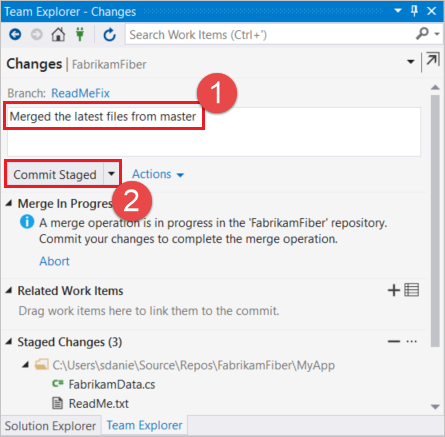Click the FabrikamFiber repository name

click(x=109, y=64)
